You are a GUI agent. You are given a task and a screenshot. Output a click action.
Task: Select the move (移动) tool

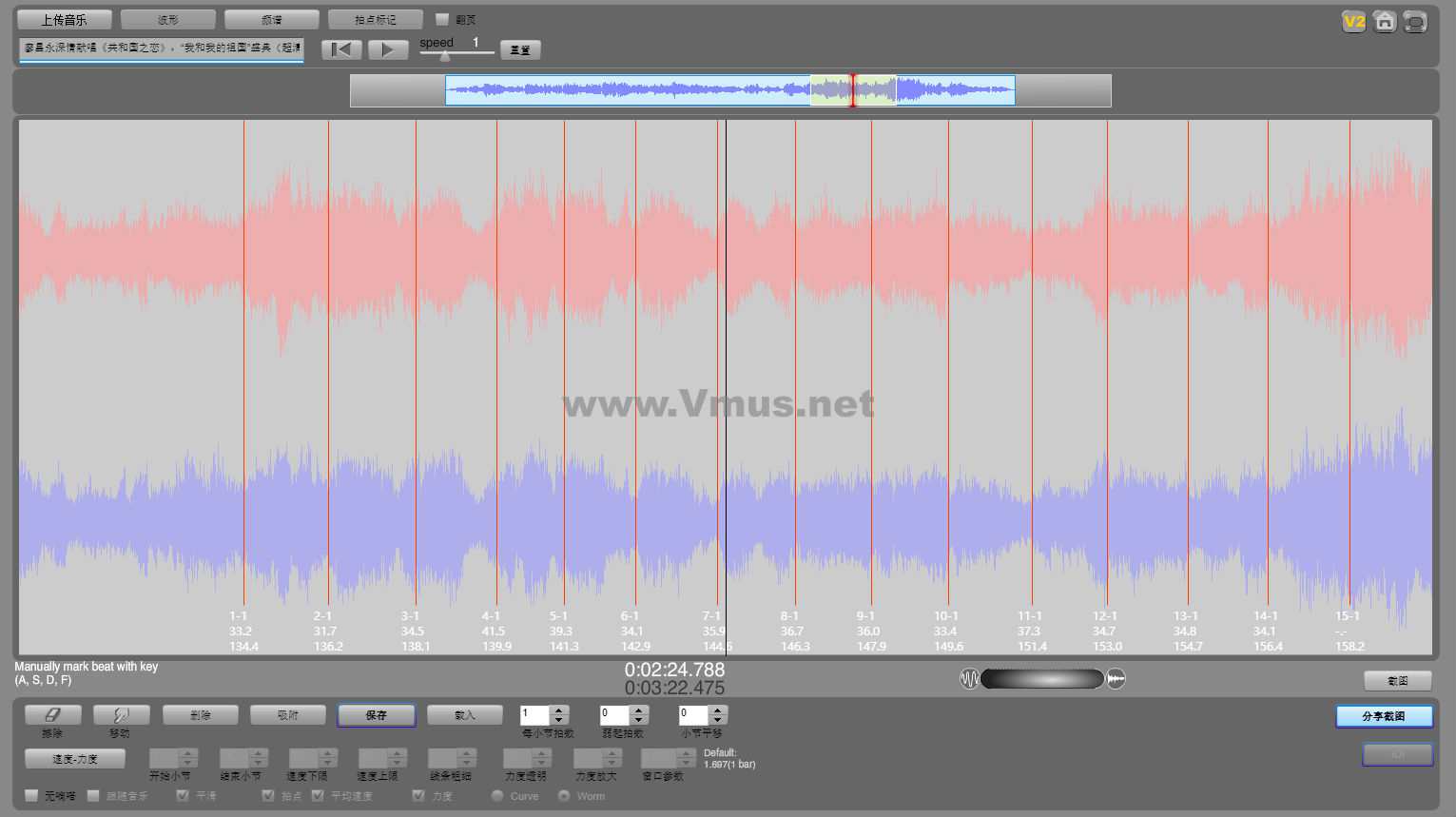click(120, 715)
